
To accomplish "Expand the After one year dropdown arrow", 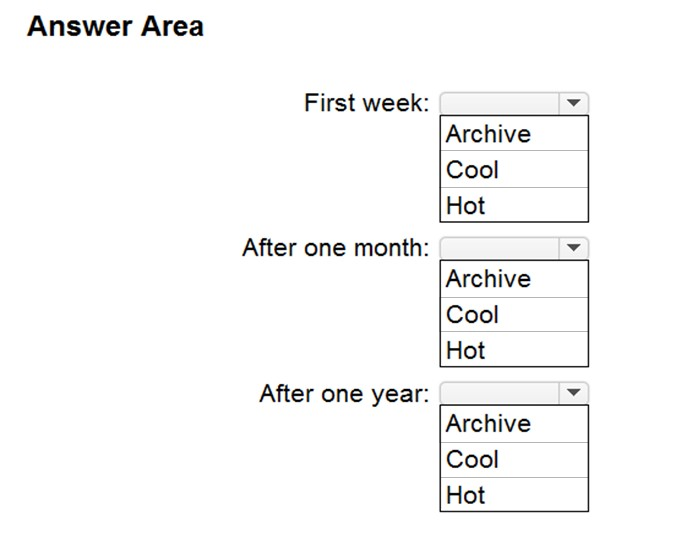I will pyautogui.click(x=574, y=393).
